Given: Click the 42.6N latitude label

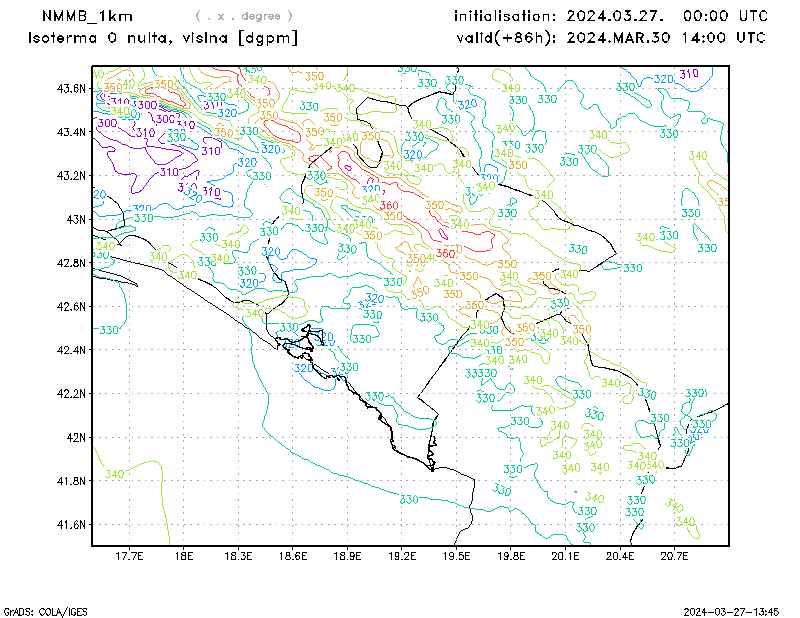Looking at the screenshot, I should tap(71, 307).
